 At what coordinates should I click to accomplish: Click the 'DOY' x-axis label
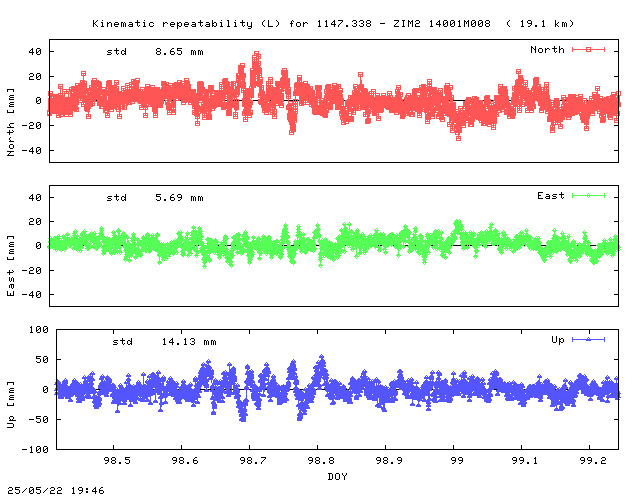pyautogui.click(x=337, y=476)
